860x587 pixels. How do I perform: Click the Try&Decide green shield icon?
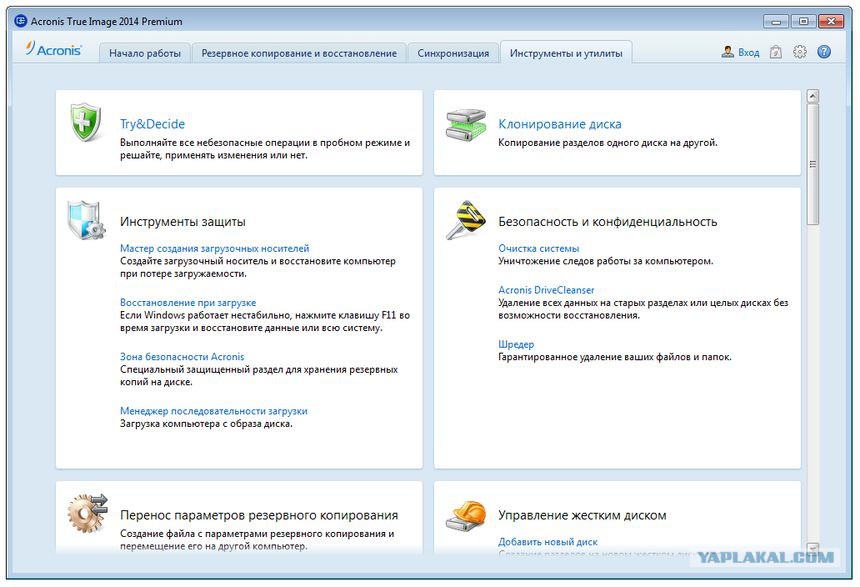[86, 122]
